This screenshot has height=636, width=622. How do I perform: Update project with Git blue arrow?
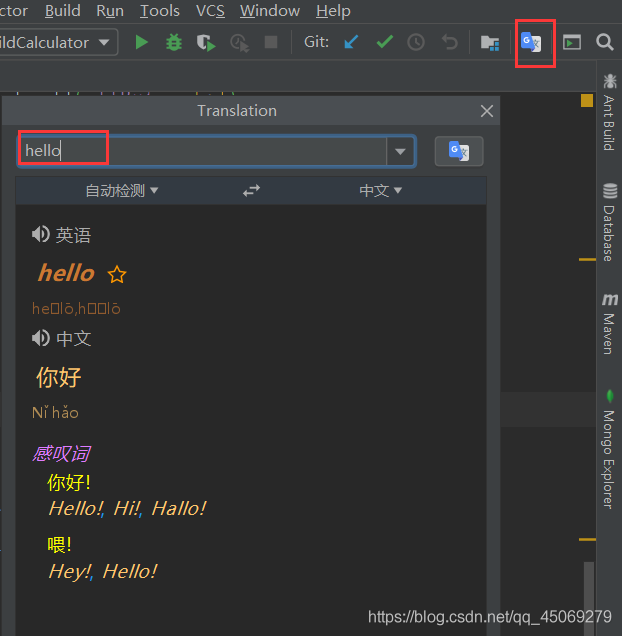[351, 42]
